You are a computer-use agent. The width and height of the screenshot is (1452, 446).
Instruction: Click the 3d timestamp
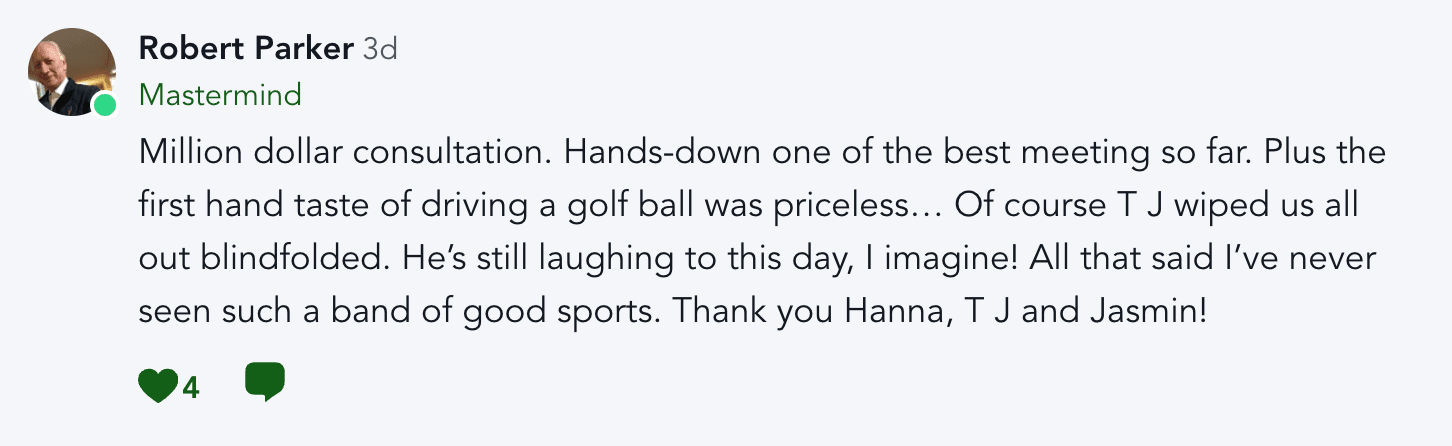pyautogui.click(x=380, y=48)
